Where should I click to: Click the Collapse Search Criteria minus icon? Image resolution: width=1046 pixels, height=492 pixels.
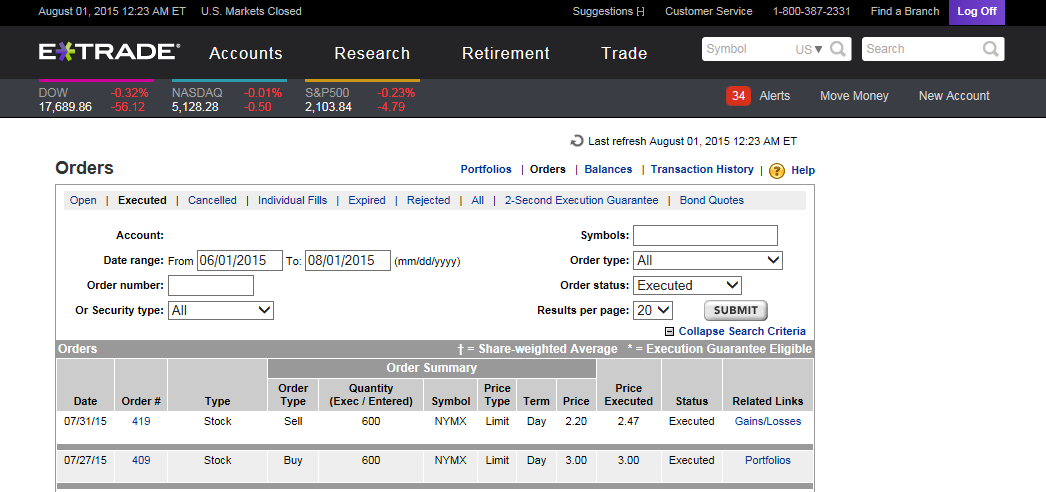[x=669, y=332]
